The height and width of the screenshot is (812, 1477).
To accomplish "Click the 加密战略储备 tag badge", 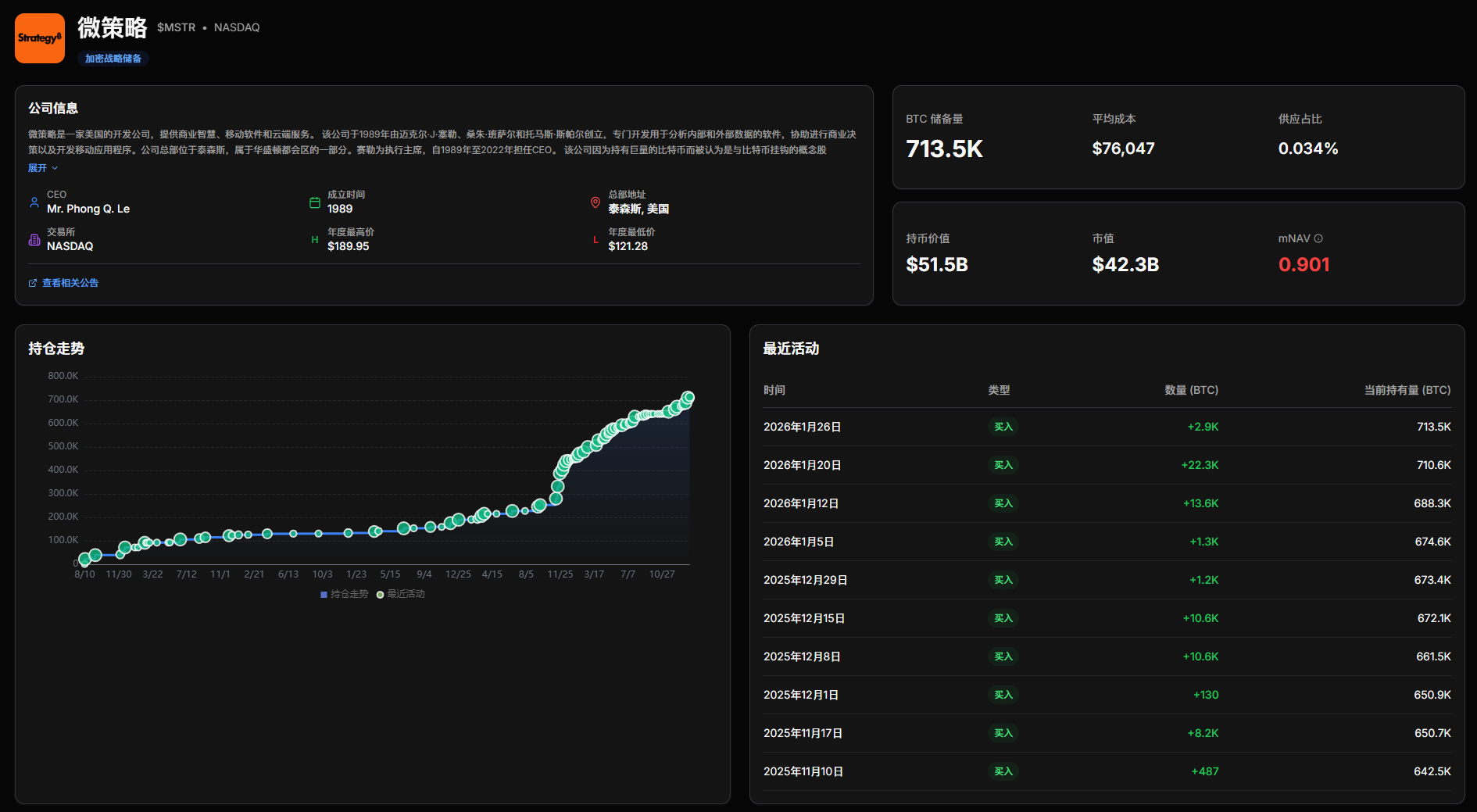I will [113, 59].
